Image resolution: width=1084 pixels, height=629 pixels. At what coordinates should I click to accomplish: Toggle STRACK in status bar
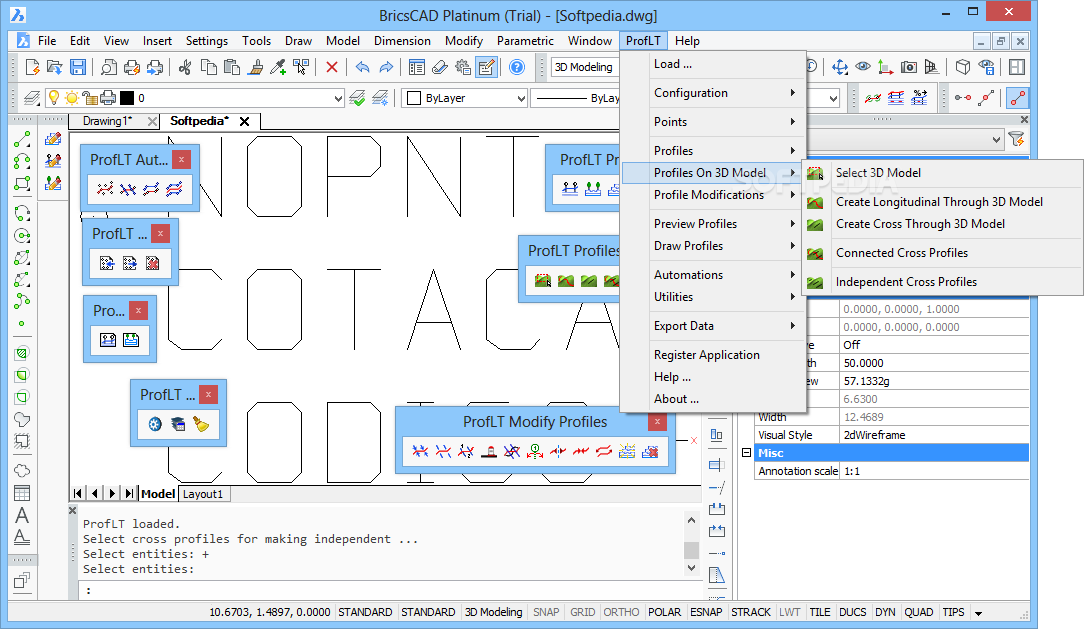pos(751,612)
